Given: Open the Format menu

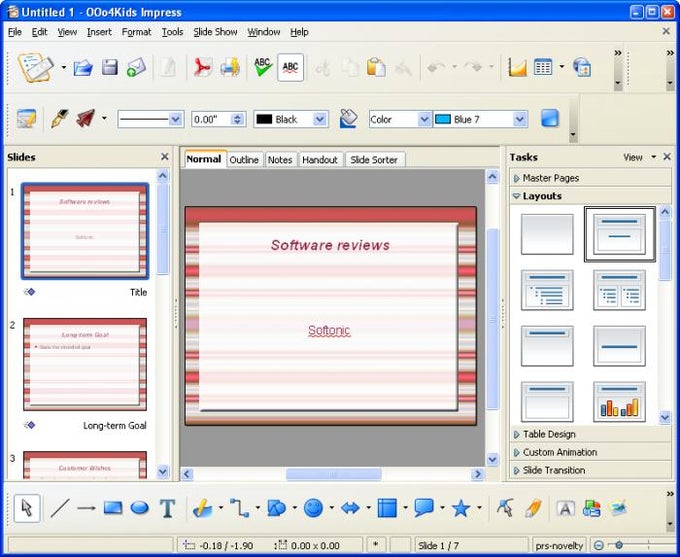Looking at the screenshot, I should (x=136, y=32).
